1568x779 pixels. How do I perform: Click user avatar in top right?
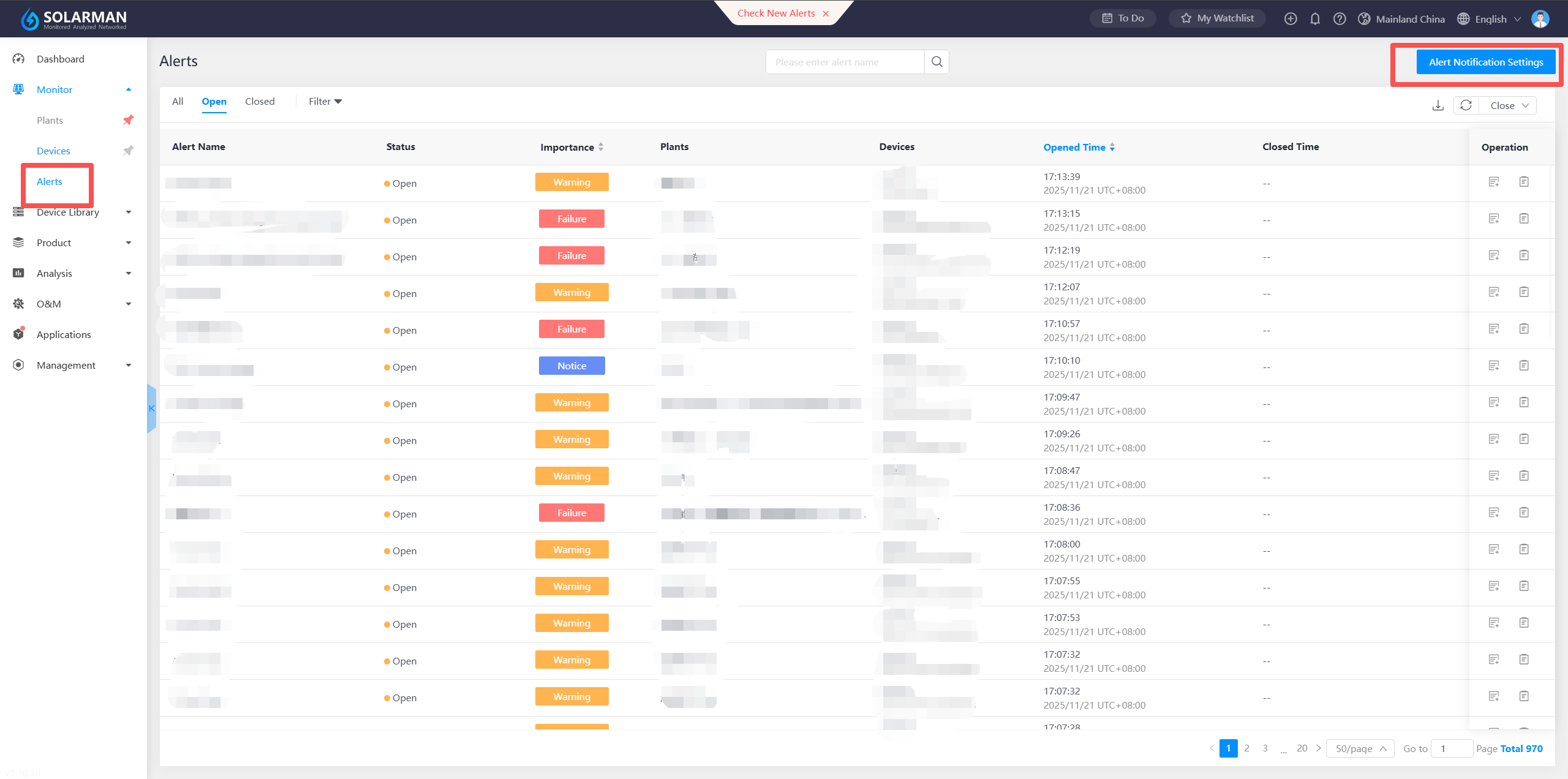(1540, 19)
